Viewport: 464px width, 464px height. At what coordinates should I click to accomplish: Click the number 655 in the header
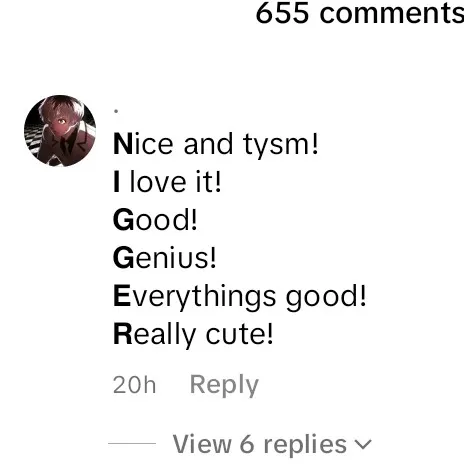click(x=282, y=13)
